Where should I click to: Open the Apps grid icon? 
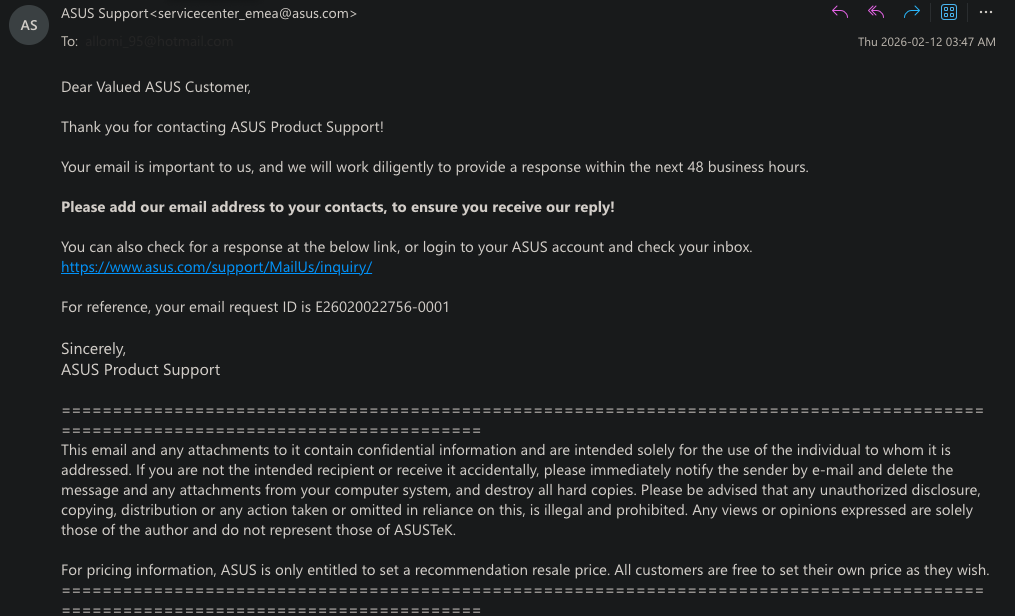(x=949, y=13)
